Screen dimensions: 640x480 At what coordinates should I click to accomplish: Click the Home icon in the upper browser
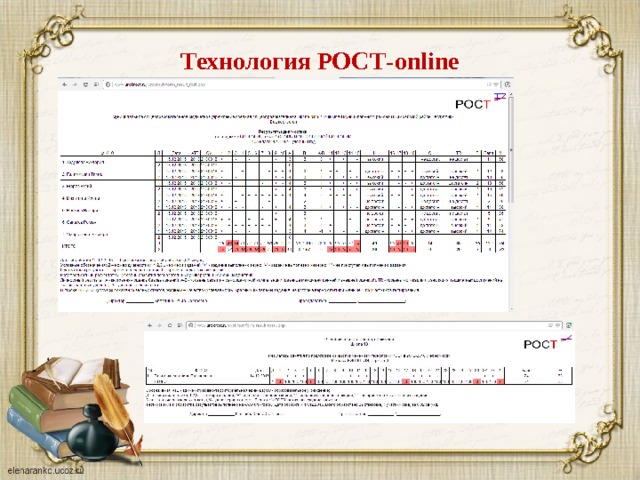[96, 84]
